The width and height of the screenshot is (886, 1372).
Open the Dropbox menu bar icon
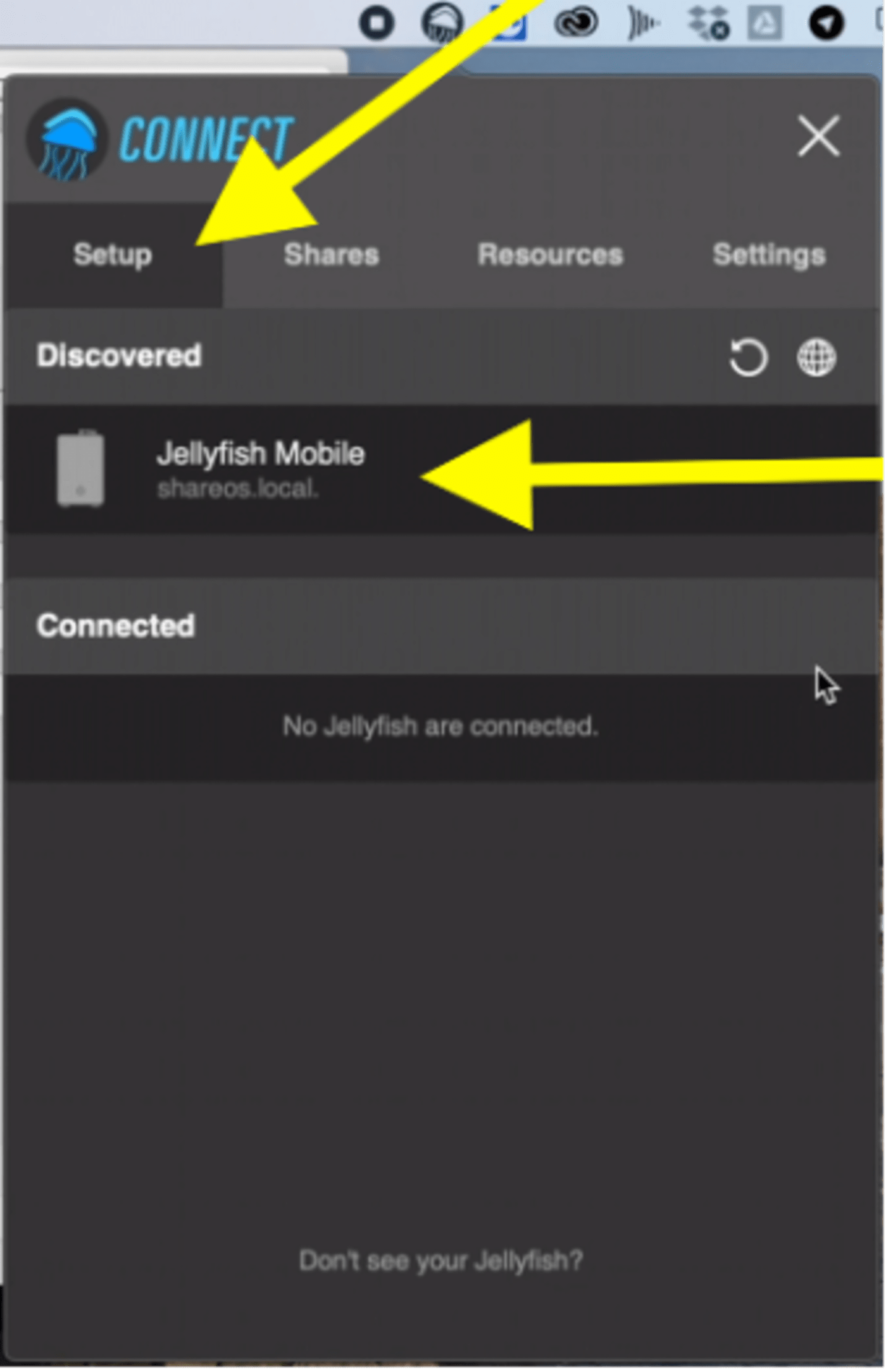(x=708, y=23)
